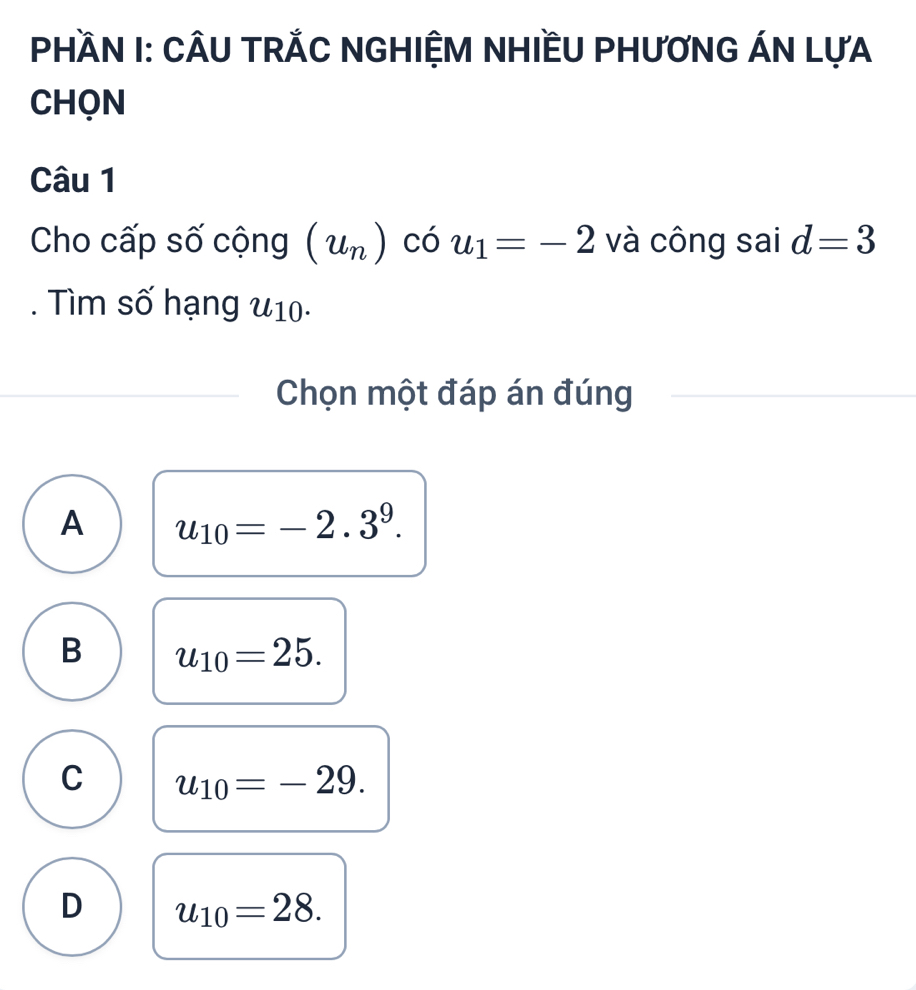Select answer option circle A
This screenshot has height=990, width=916.
click(x=71, y=523)
